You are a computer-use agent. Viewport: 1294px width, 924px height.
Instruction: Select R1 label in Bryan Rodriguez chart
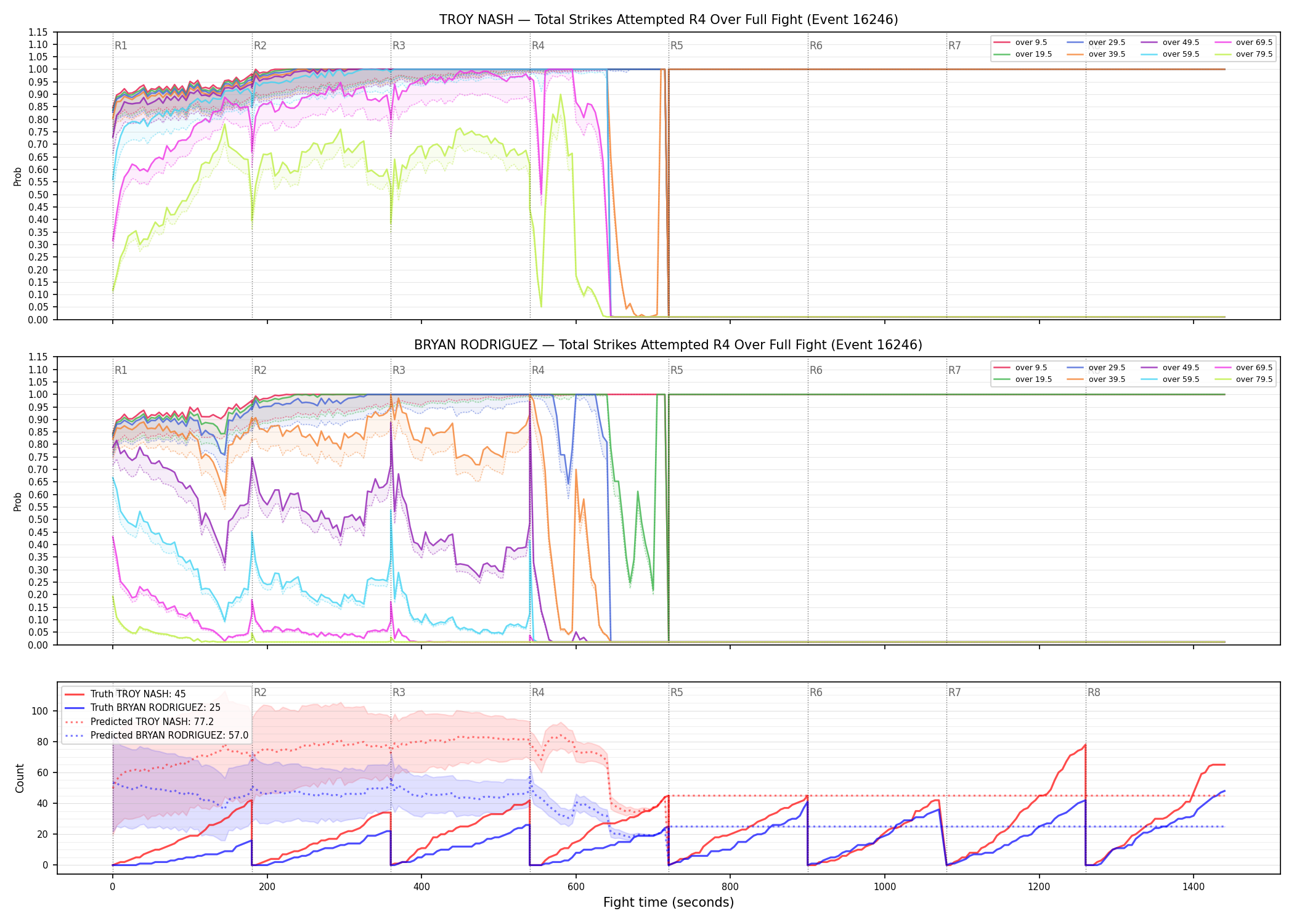pyautogui.click(x=121, y=370)
